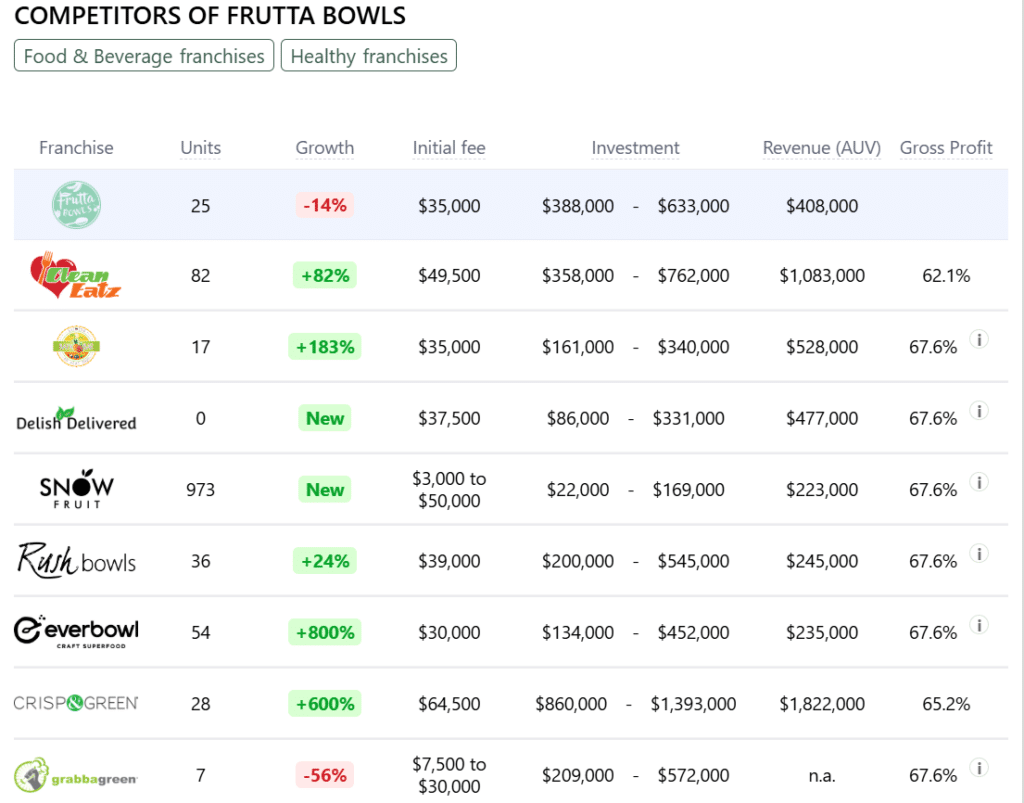This screenshot has width=1024, height=803.
Task: Select the +183% growth badge
Action: coord(325,347)
